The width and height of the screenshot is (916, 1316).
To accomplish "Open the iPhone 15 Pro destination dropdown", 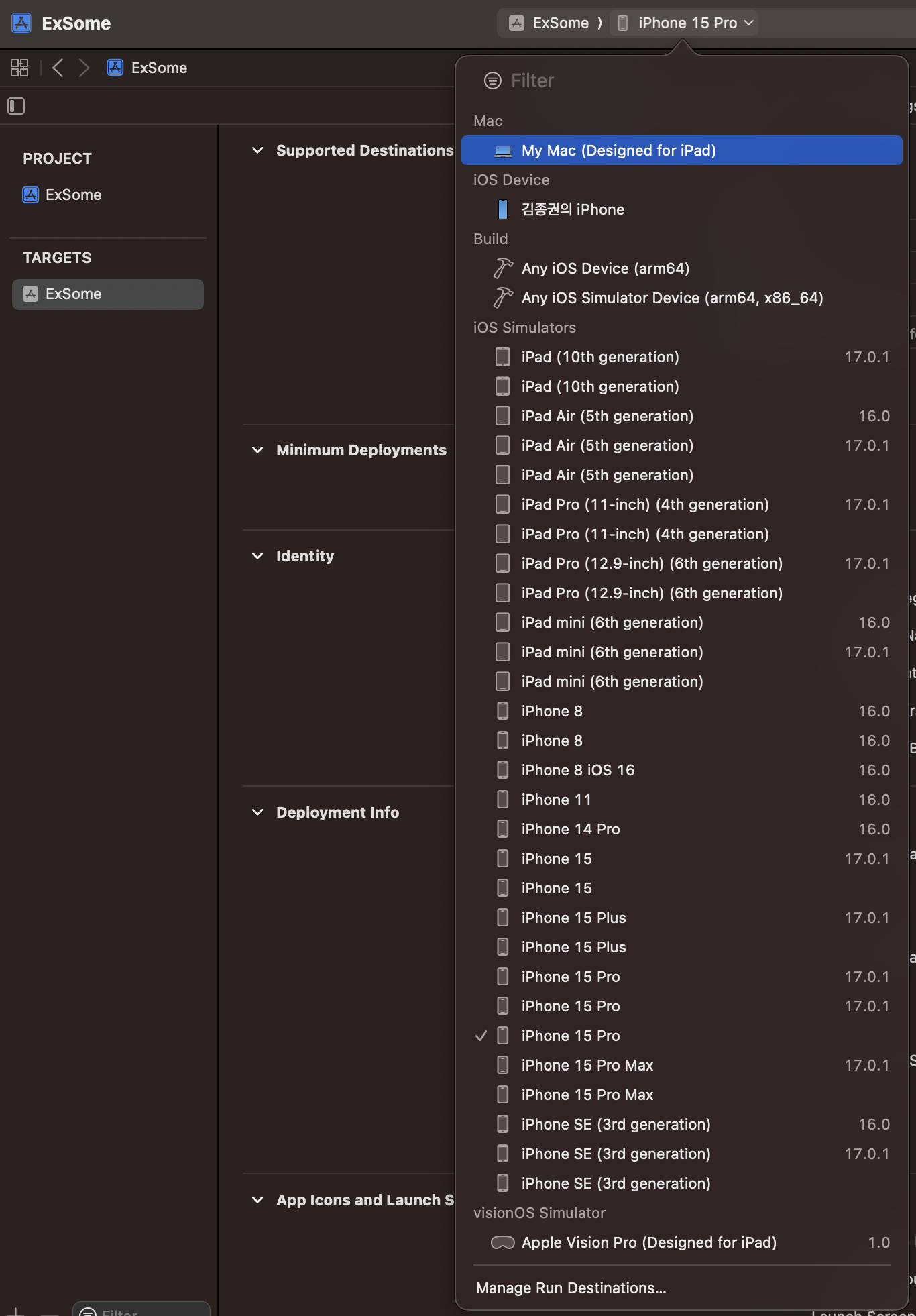I will coord(685,23).
